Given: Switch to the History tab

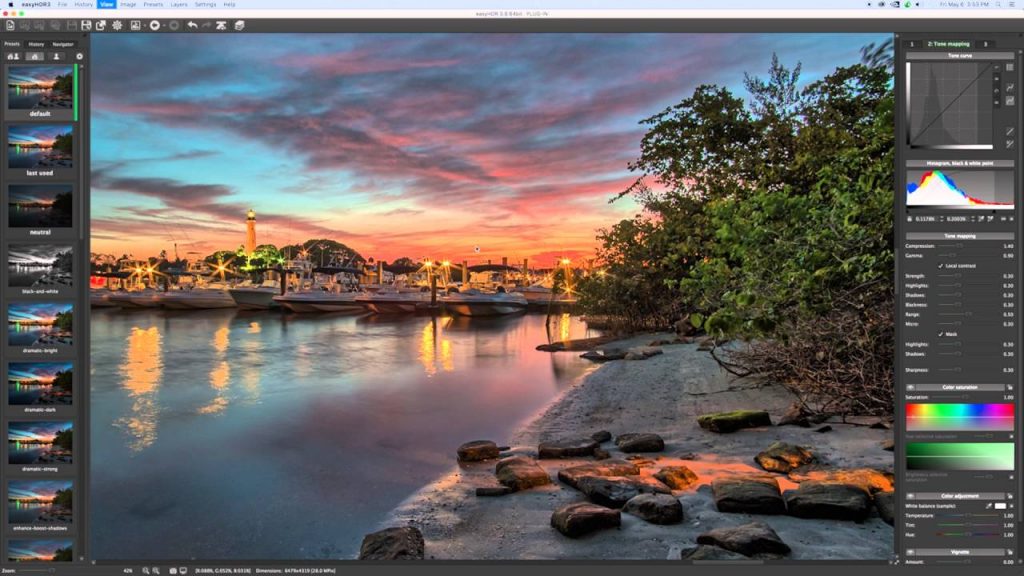Looking at the screenshot, I should tap(36, 44).
